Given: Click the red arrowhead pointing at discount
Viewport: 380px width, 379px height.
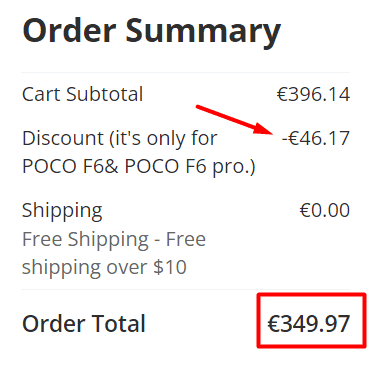Looking at the screenshot, I should pos(264,129).
